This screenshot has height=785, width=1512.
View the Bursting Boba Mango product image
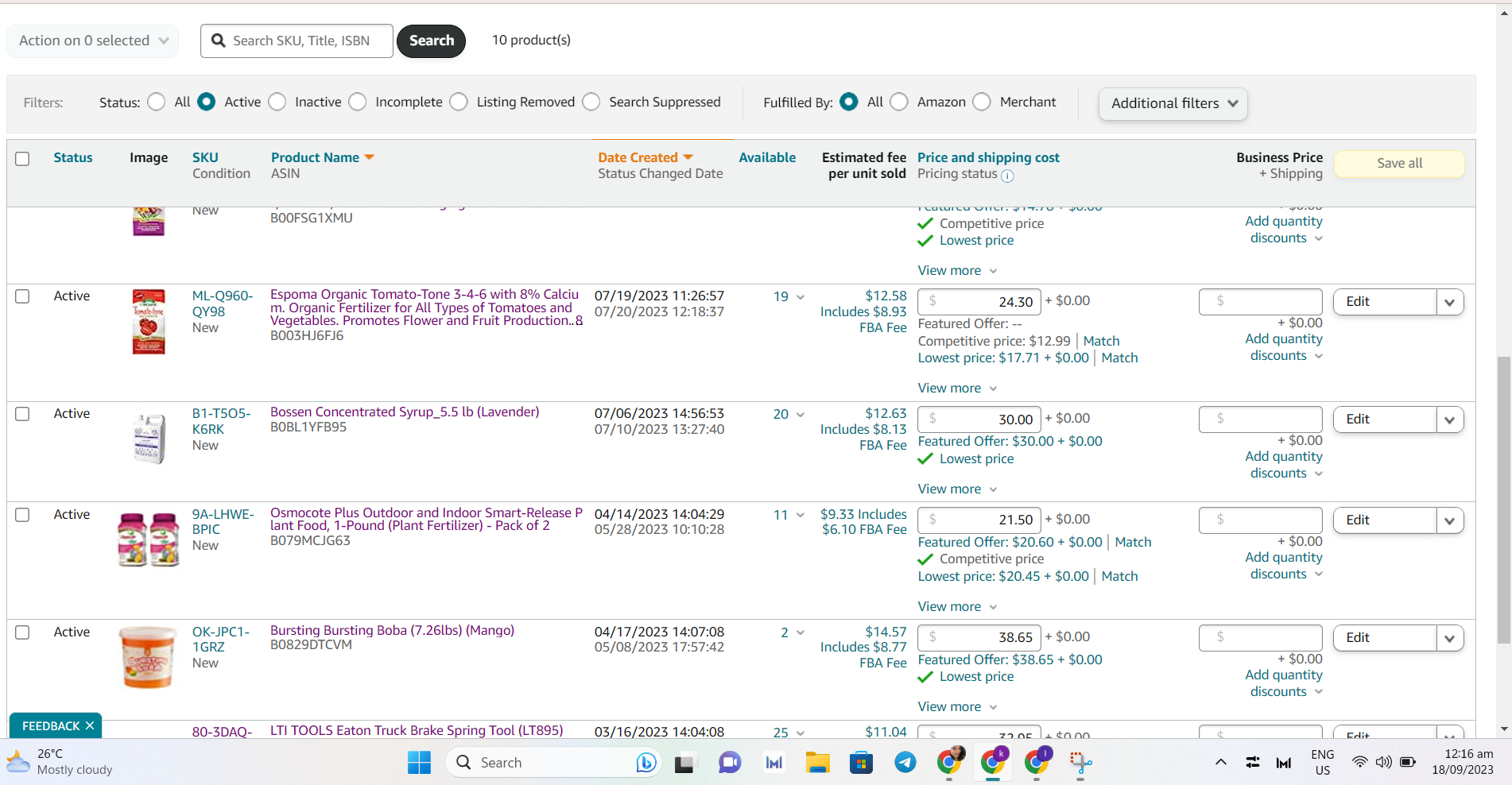coord(148,656)
